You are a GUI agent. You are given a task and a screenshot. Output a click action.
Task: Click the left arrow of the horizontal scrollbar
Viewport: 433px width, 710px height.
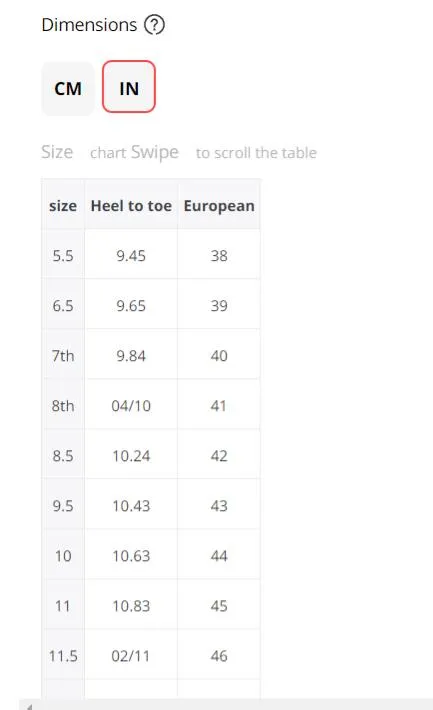tap(29, 706)
